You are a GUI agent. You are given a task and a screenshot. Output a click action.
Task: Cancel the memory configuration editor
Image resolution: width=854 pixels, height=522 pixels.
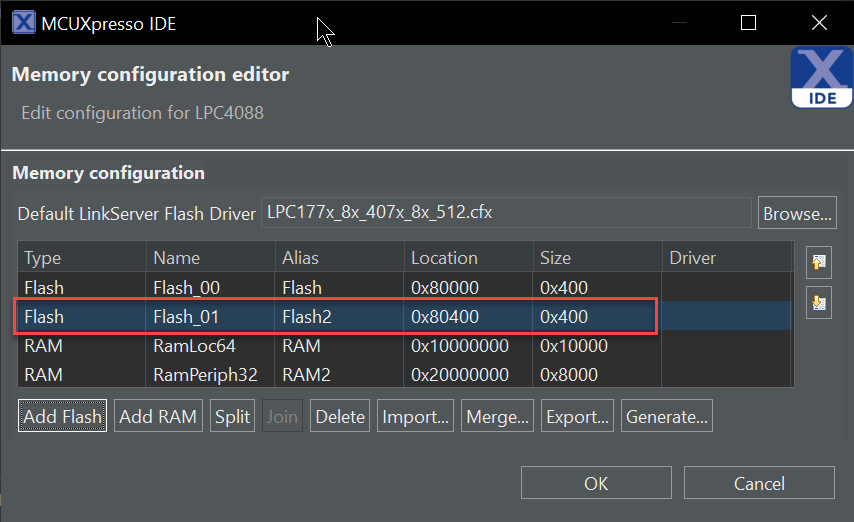(759, 483)
